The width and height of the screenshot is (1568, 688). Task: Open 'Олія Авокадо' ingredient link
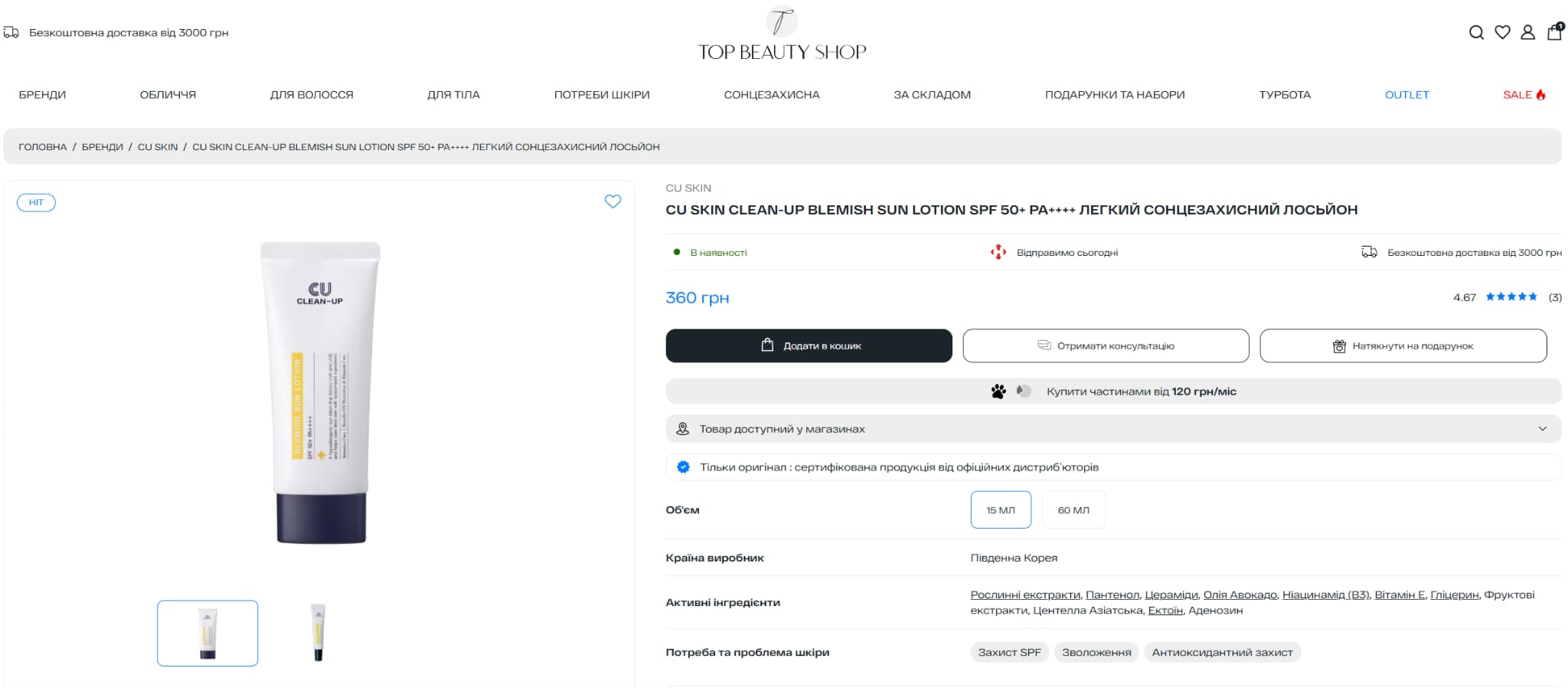tap(1240, 595)
